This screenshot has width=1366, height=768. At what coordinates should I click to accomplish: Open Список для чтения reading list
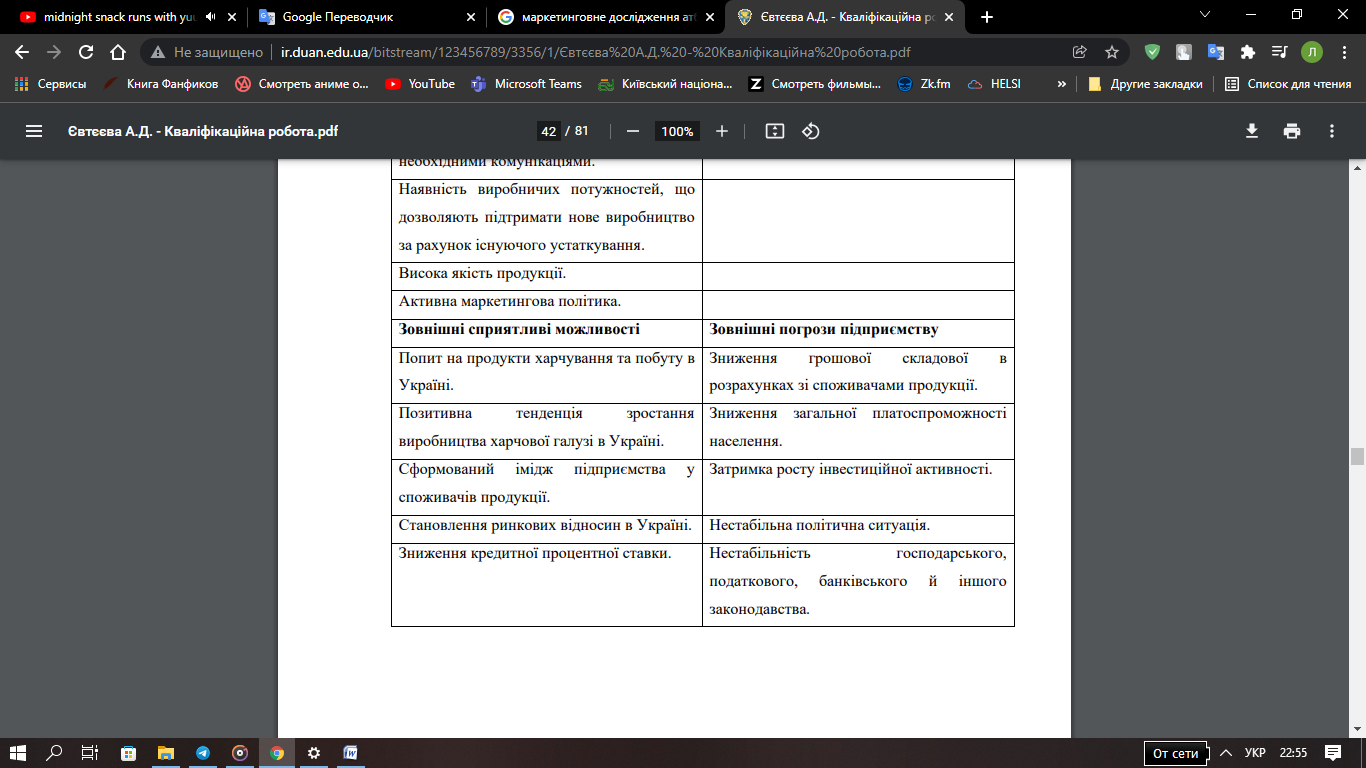click(1289, 84)
